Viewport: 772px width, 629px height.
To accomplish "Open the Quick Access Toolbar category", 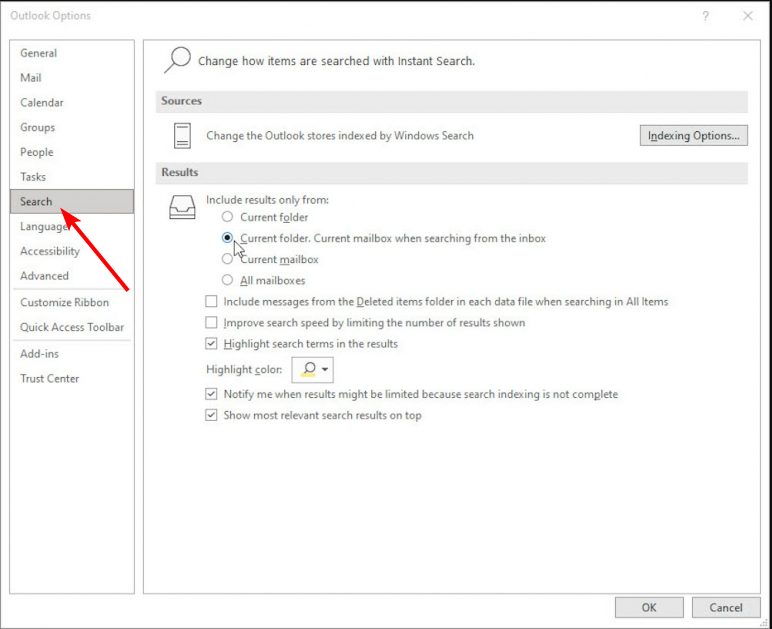I will [x=72, y=327].
